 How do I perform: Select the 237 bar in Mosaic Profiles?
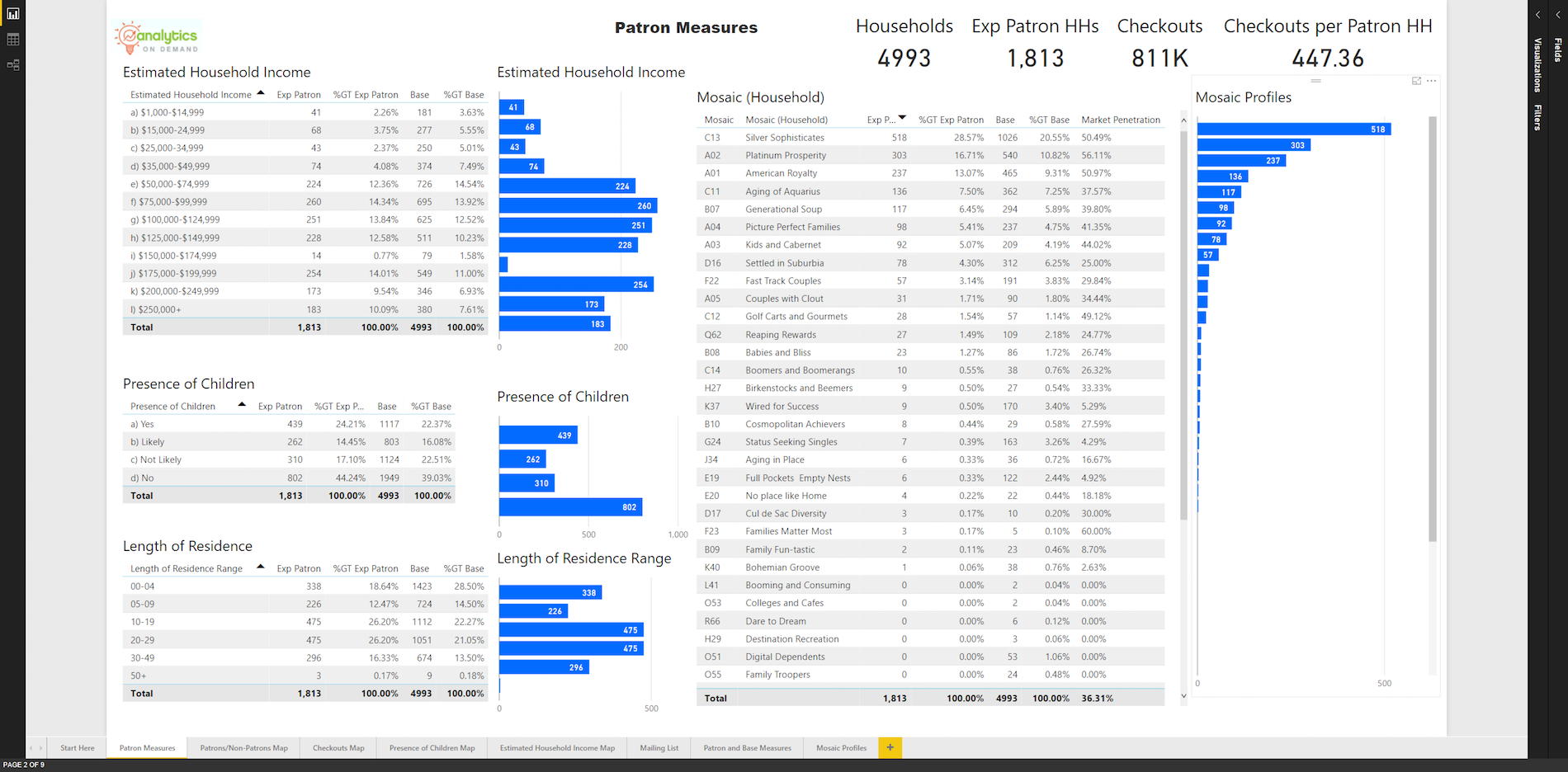pyautogui.click(x=1241, y=161)
